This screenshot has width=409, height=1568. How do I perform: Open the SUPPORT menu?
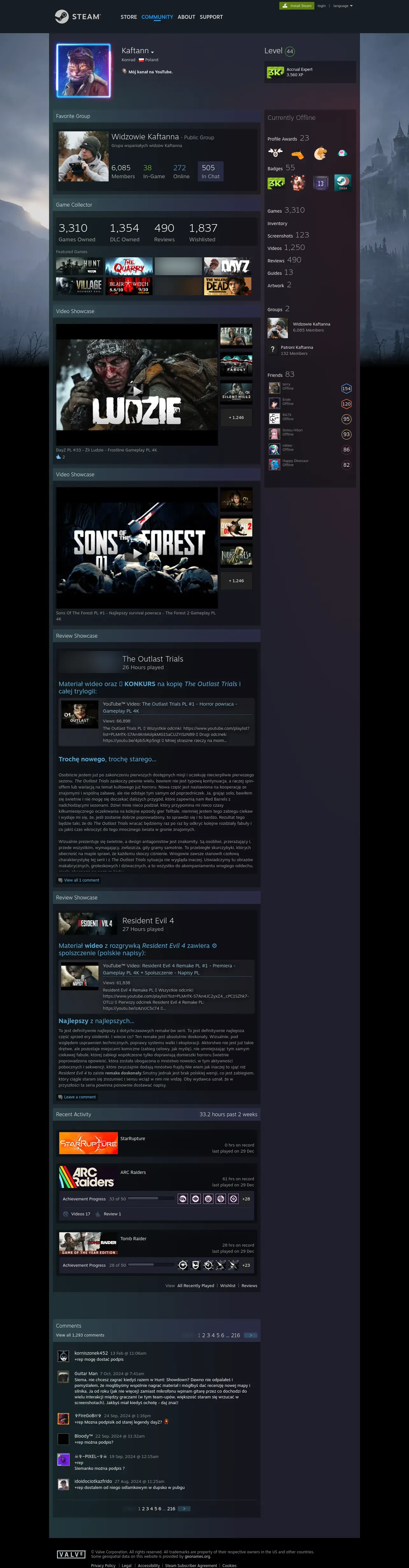pos(212,17)
